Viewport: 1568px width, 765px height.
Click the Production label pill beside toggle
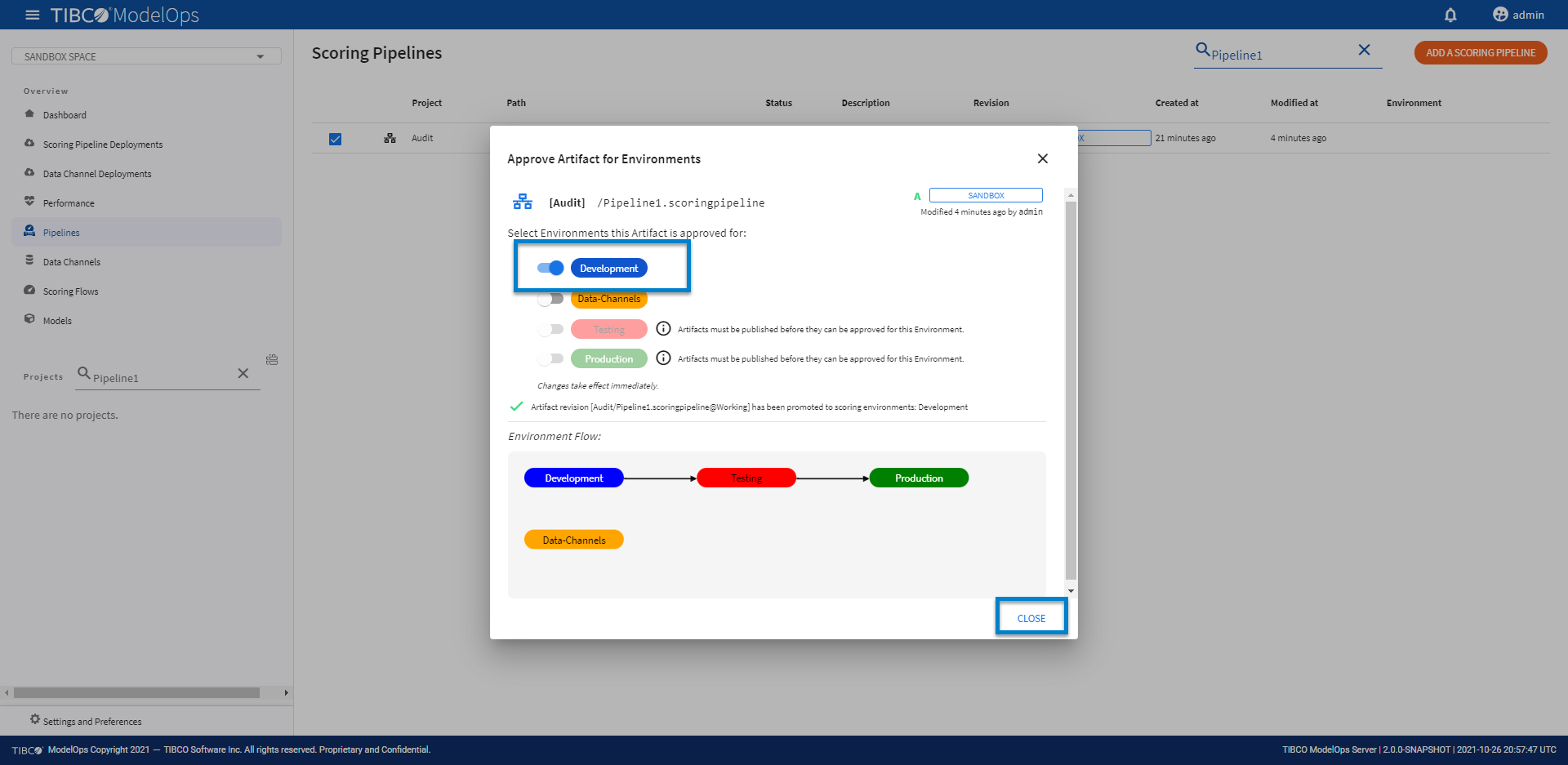tap(609, 358)
